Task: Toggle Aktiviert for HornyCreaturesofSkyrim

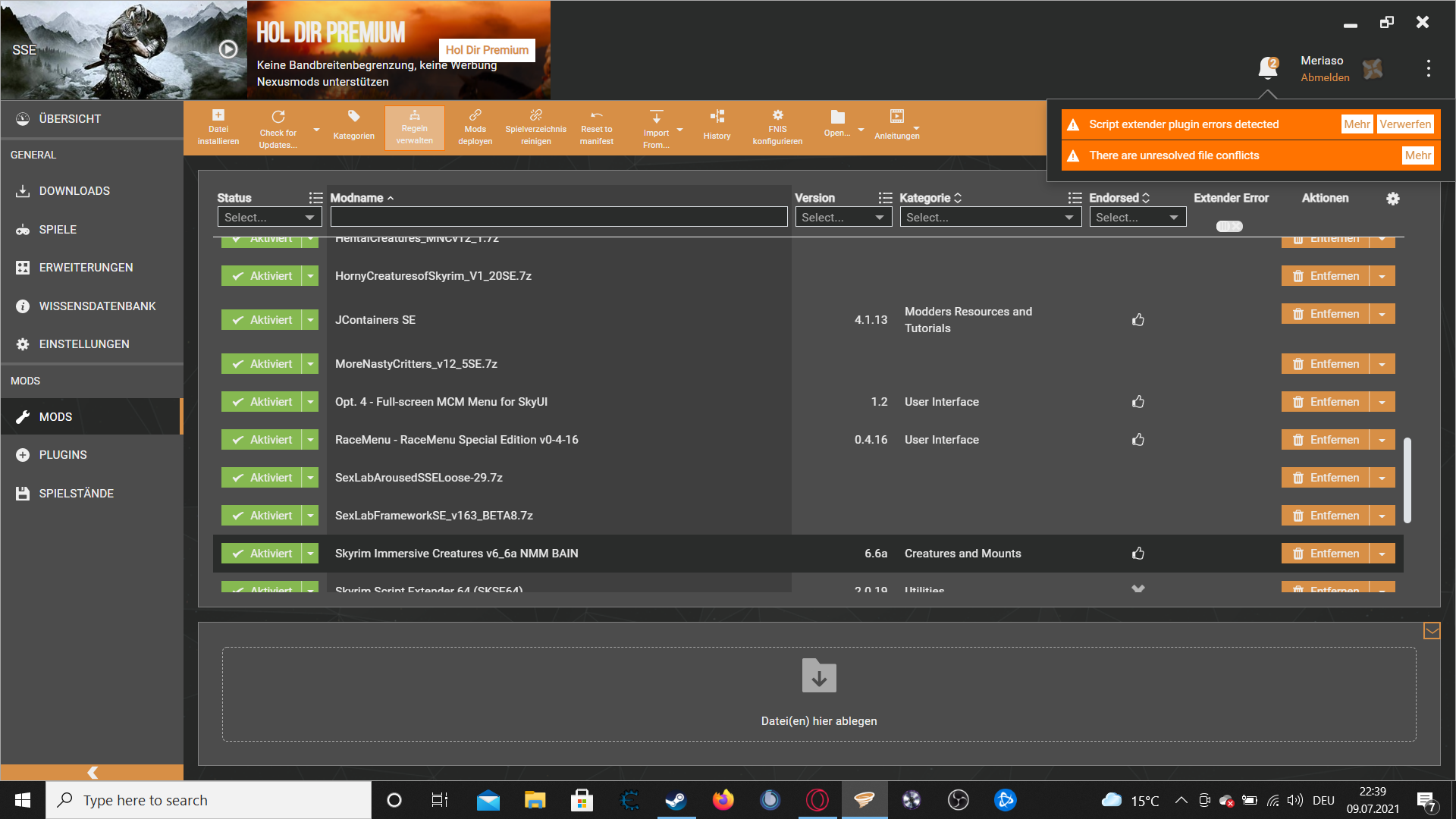Action: [x=262, y=276]
